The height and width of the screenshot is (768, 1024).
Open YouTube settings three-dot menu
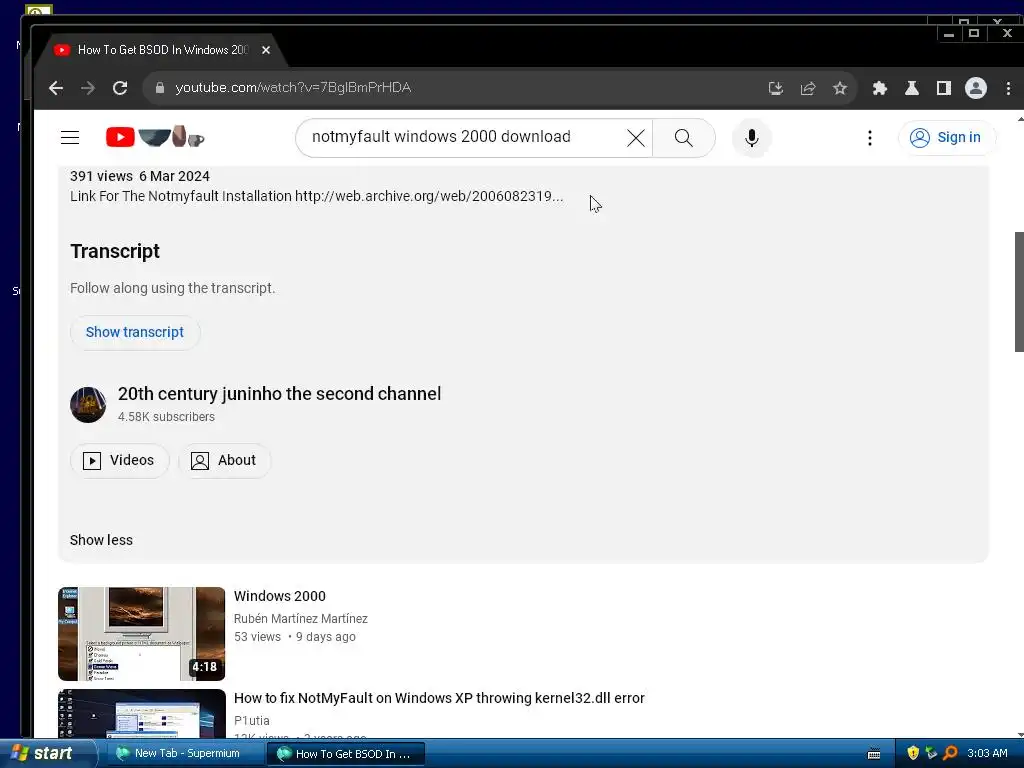869,138
